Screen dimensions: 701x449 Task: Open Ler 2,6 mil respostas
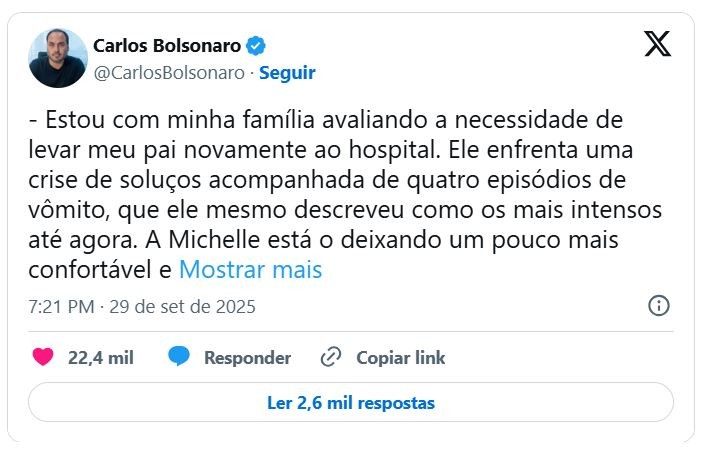point(350,403)
